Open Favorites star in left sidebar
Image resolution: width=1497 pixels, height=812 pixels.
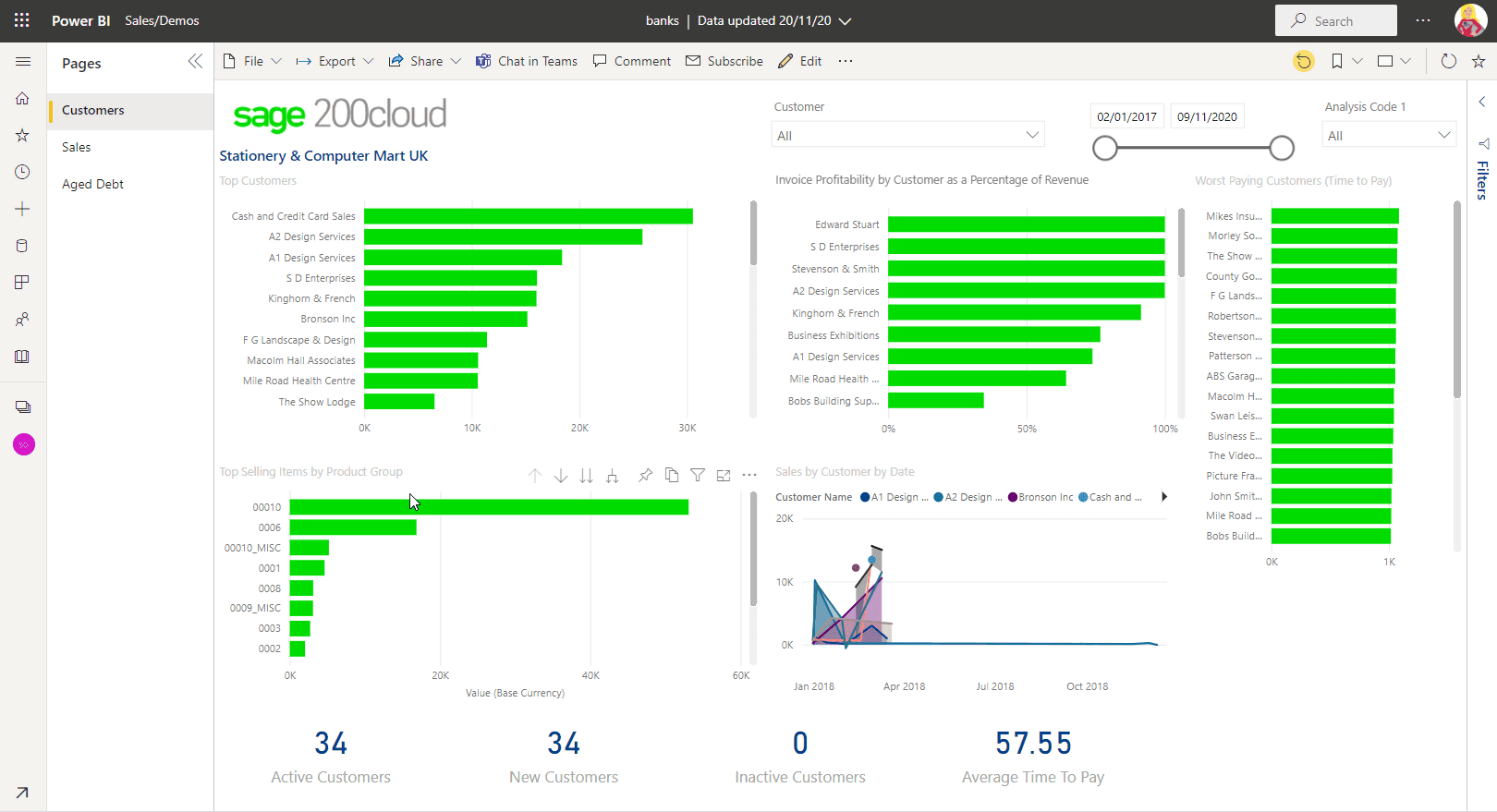click(x=22, y=136)
